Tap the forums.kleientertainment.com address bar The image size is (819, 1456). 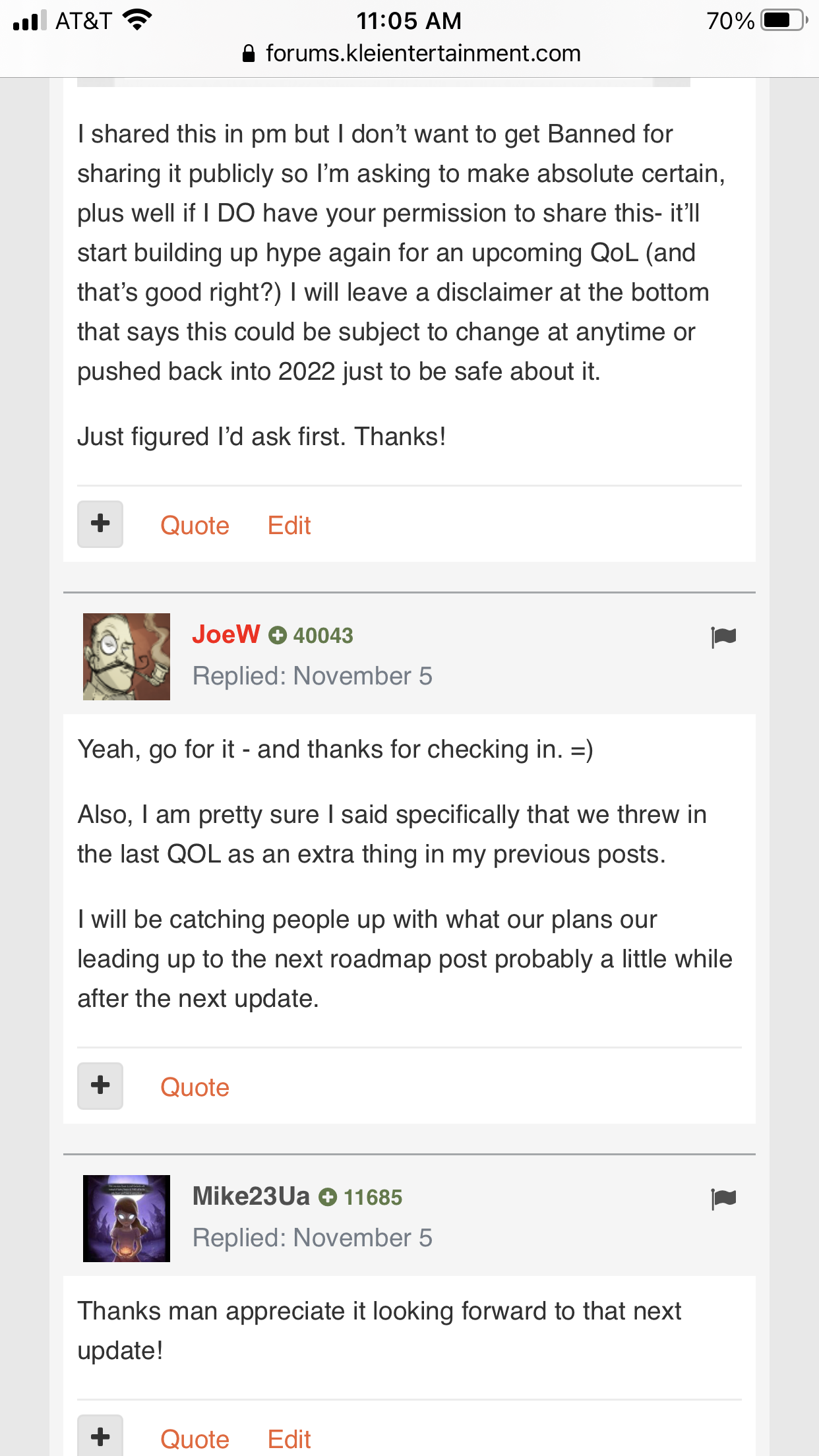pyautogui.click(x=423, y=53)
